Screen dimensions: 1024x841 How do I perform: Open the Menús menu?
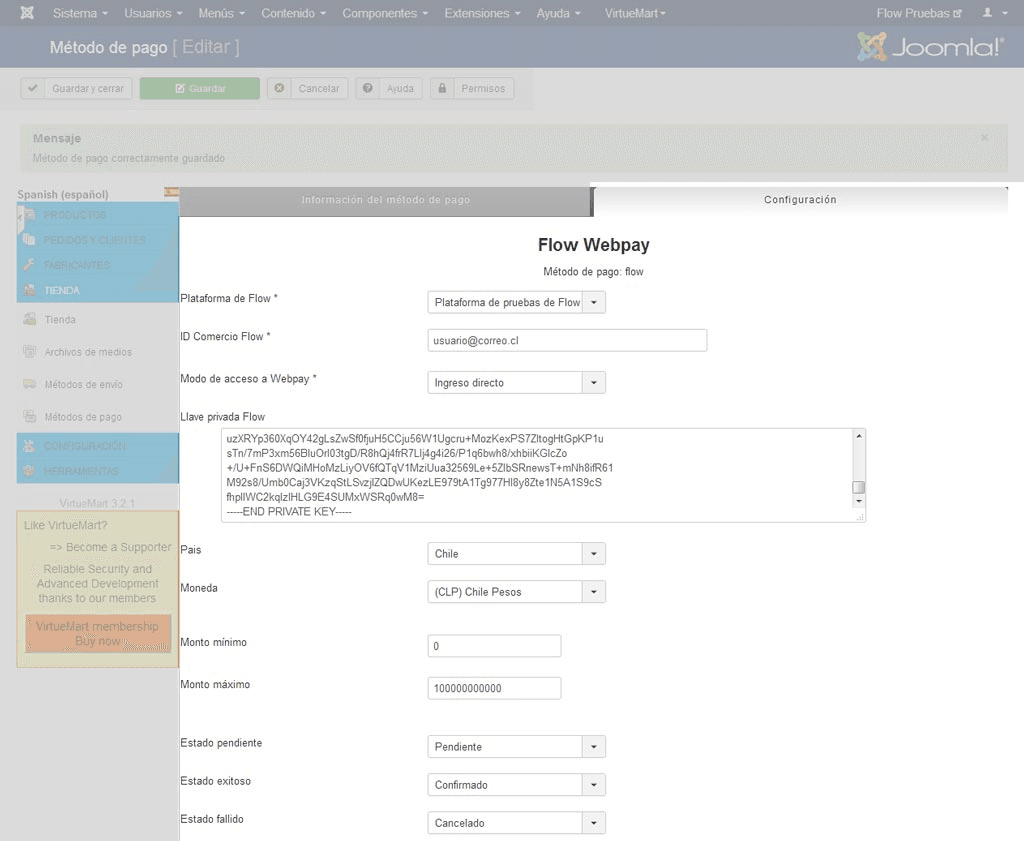pyautogui.click(x=221, y=13)
